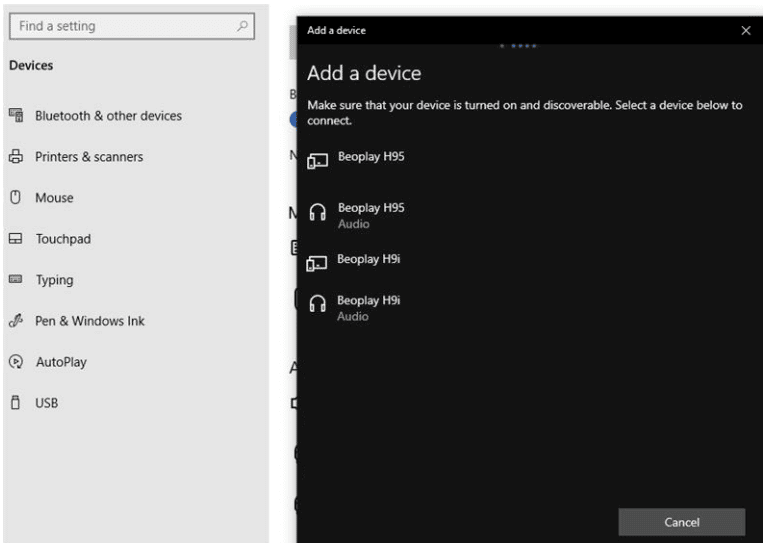
Task: Click the Bluetooth & other devices sidebar icon
Action: 16,115
